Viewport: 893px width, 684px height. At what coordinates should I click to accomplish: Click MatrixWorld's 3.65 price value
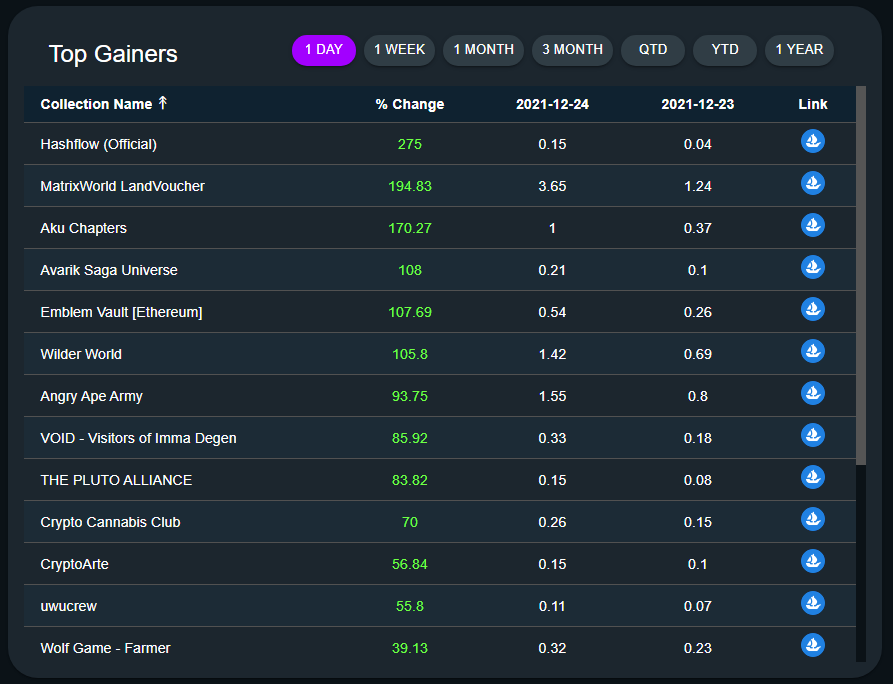coord(552,186)
